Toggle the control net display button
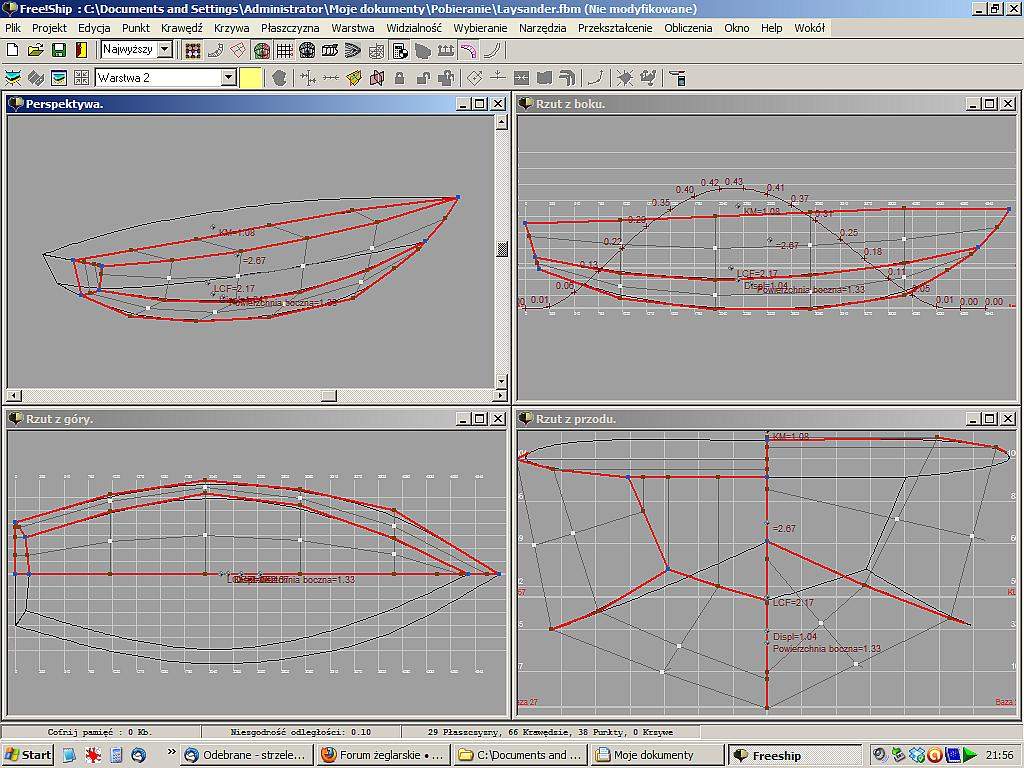The image size is (1024, 768). (x=192, y=50)
